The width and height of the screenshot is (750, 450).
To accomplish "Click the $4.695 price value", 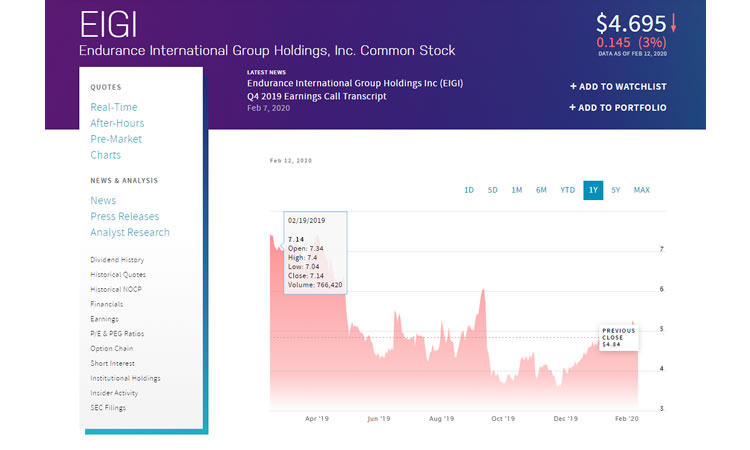I will 631,24.
